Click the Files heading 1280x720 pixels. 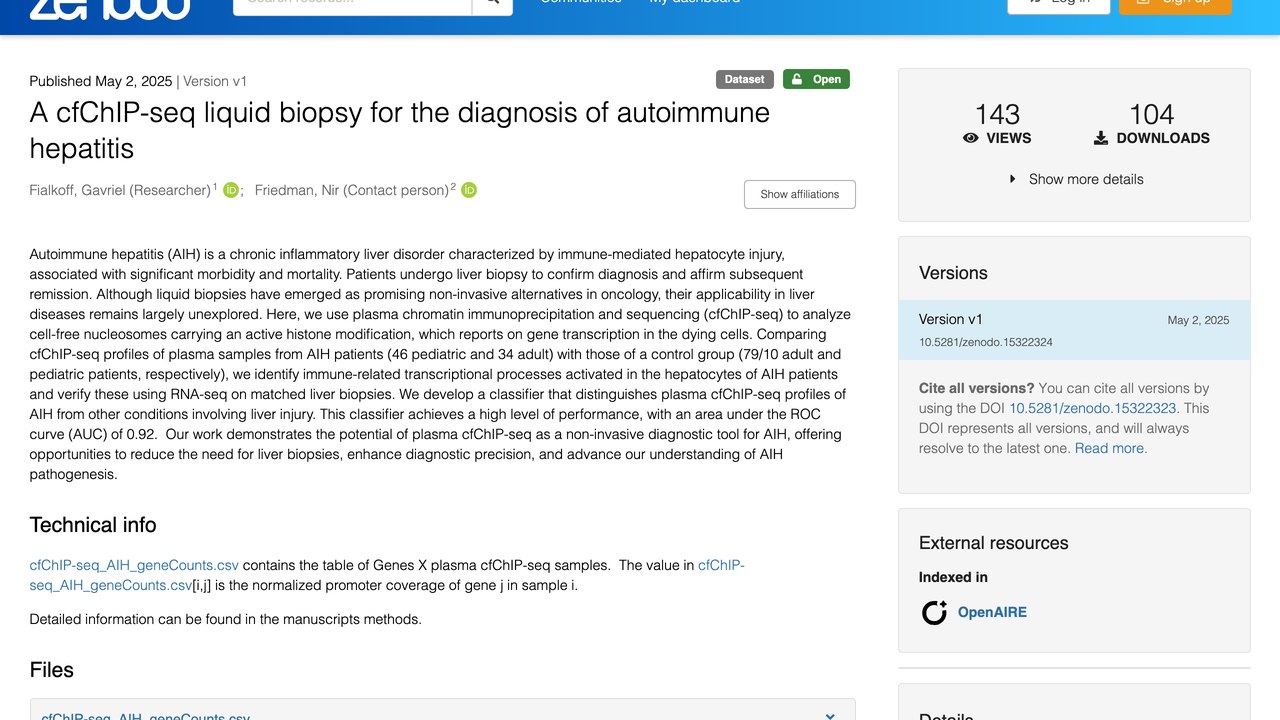point(52,670)
